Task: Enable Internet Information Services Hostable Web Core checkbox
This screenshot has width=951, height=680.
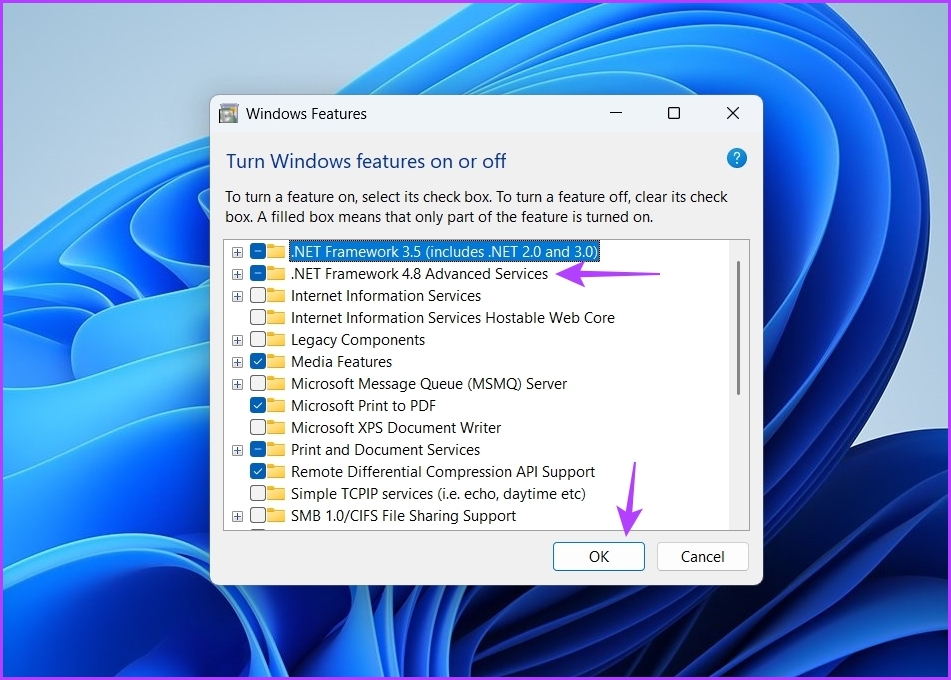Action: tap(258, 317)
